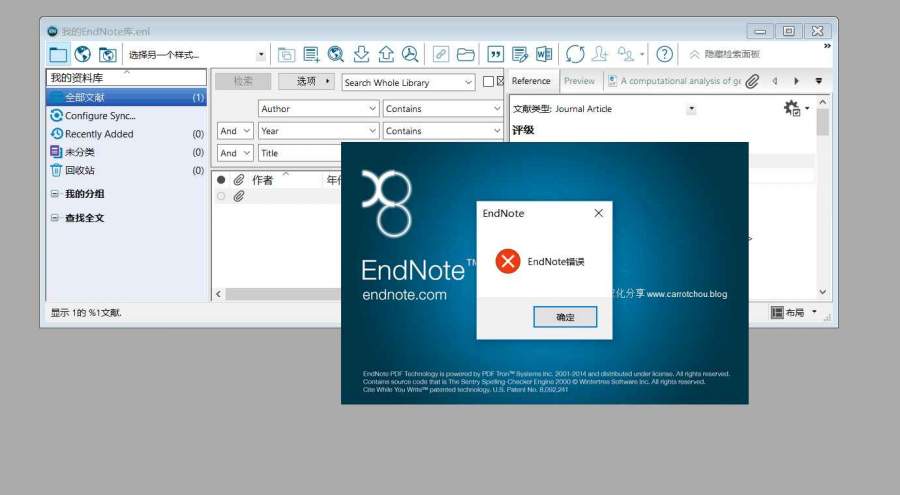Viewport: 900px width, 495px height.
Task: Open the online search toolbar icon
Action: pos(336,55)
